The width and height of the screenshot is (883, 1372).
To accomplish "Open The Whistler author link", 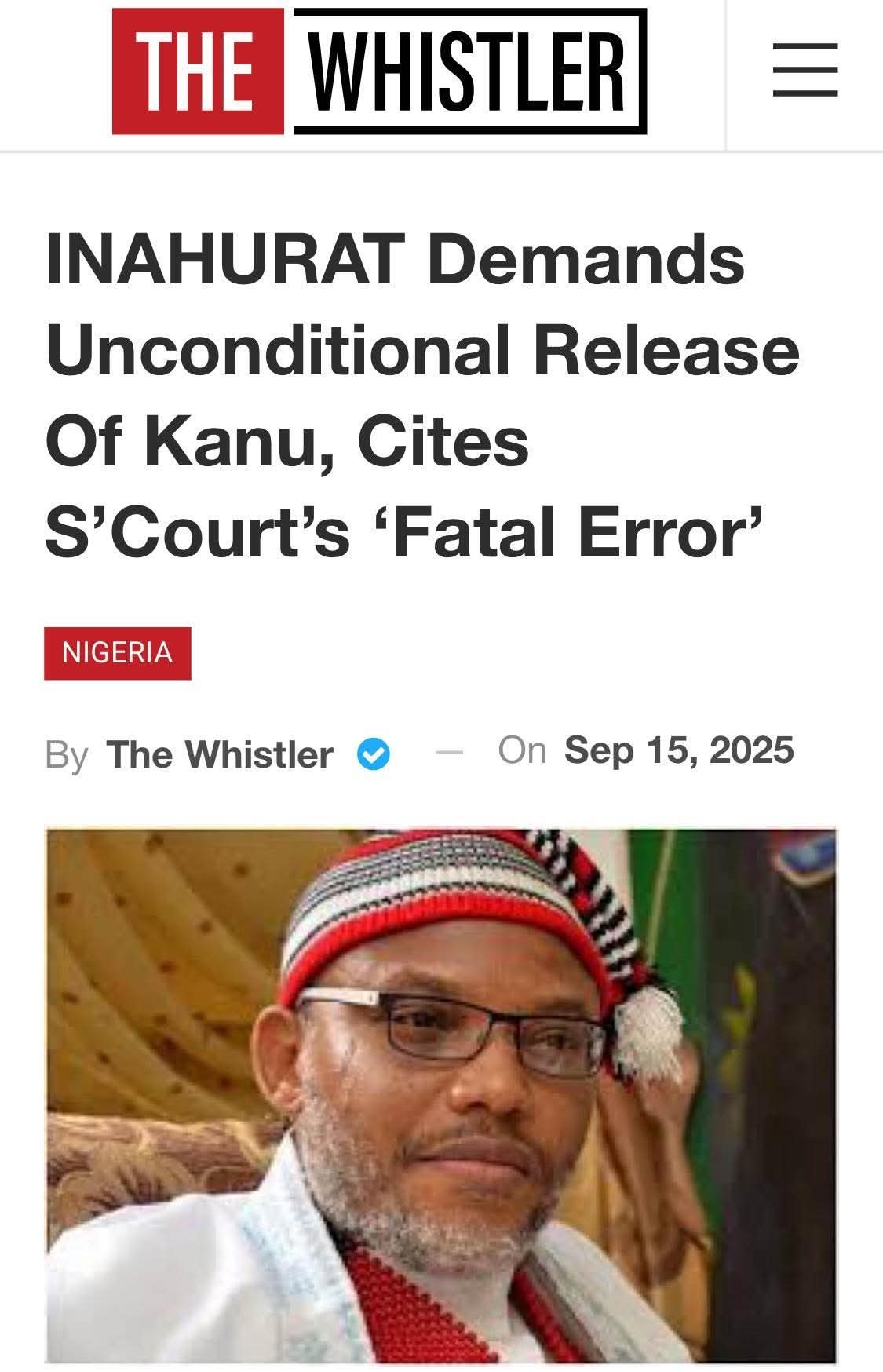I will [220, 754].
